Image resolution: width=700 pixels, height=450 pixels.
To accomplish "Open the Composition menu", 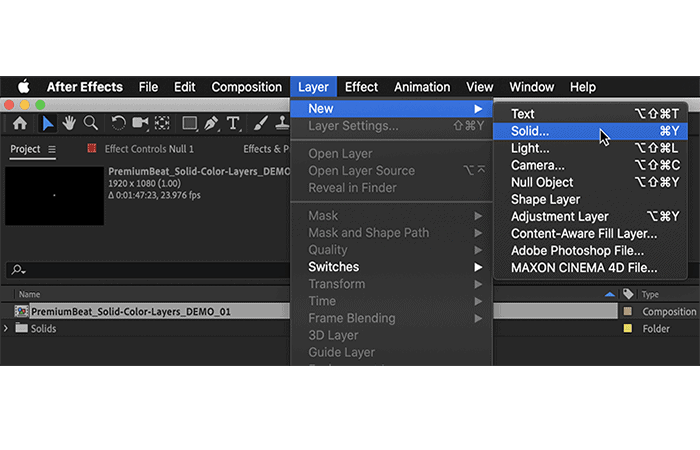I will (x=246, y=87).
